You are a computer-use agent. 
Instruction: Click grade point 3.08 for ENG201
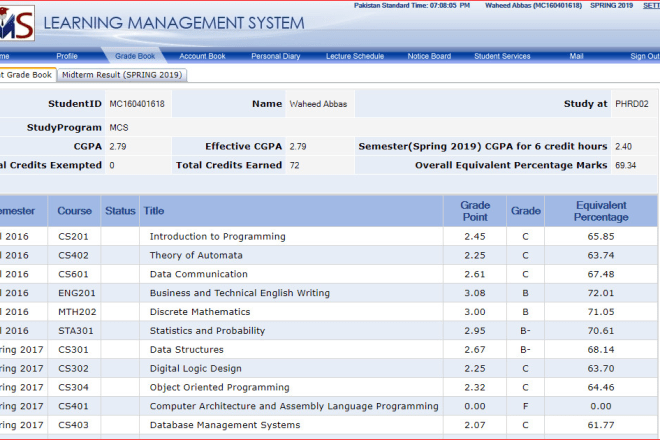[475, 293]
